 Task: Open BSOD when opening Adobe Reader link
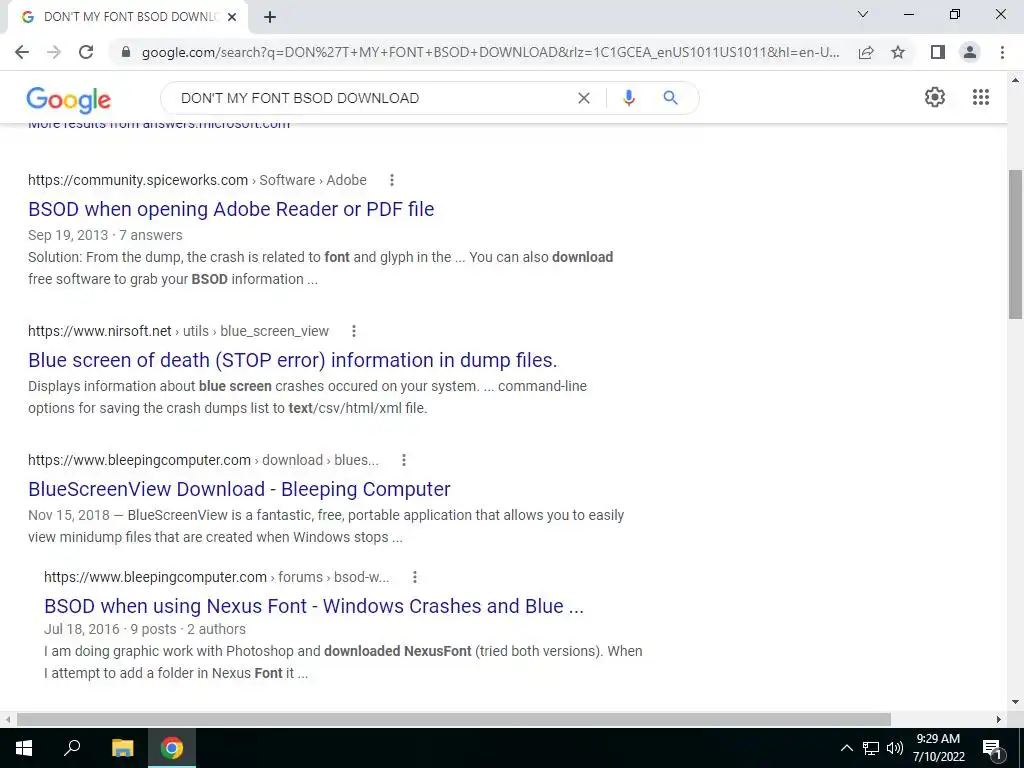click(231, 209)
